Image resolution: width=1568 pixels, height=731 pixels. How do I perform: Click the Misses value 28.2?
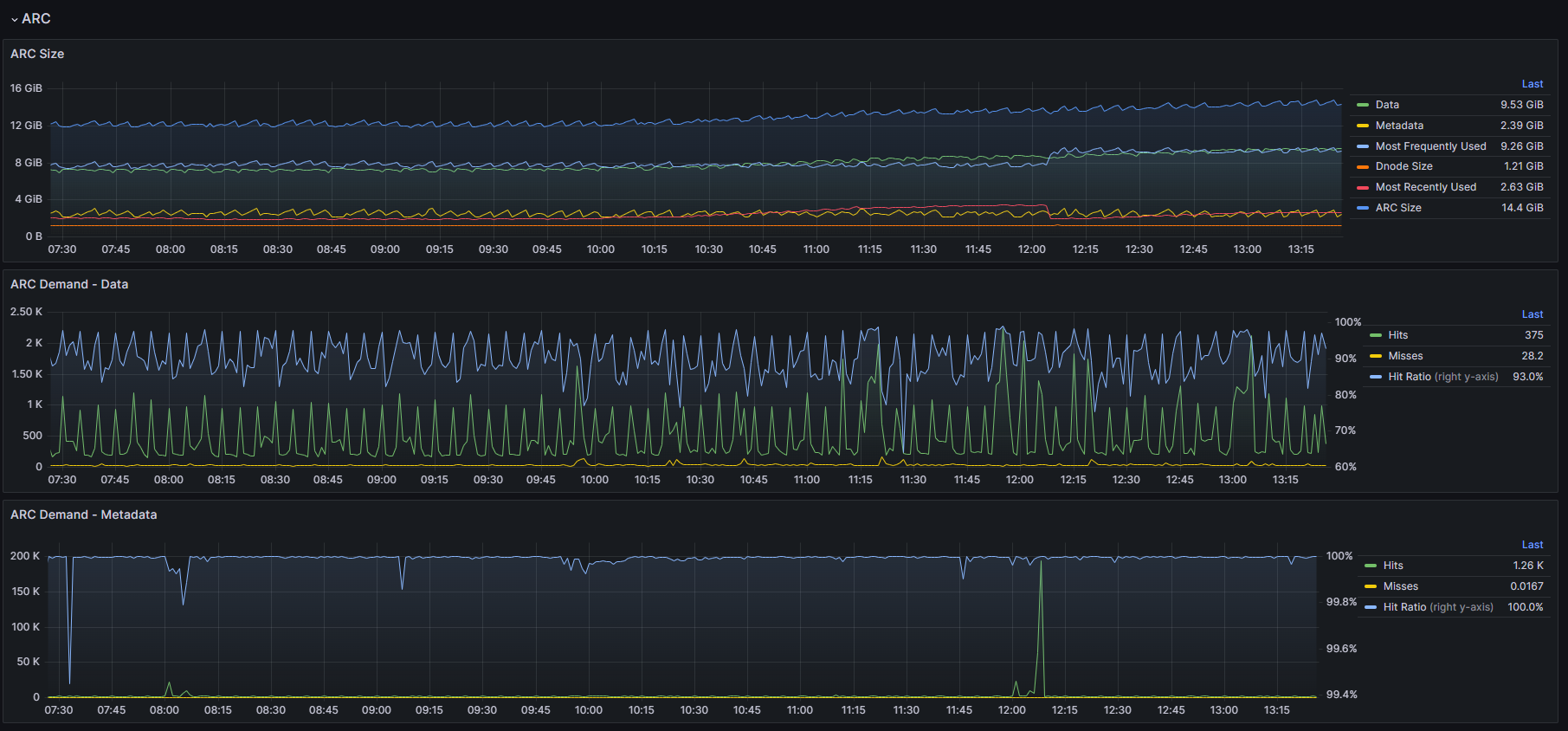[x=1533, y=356]
